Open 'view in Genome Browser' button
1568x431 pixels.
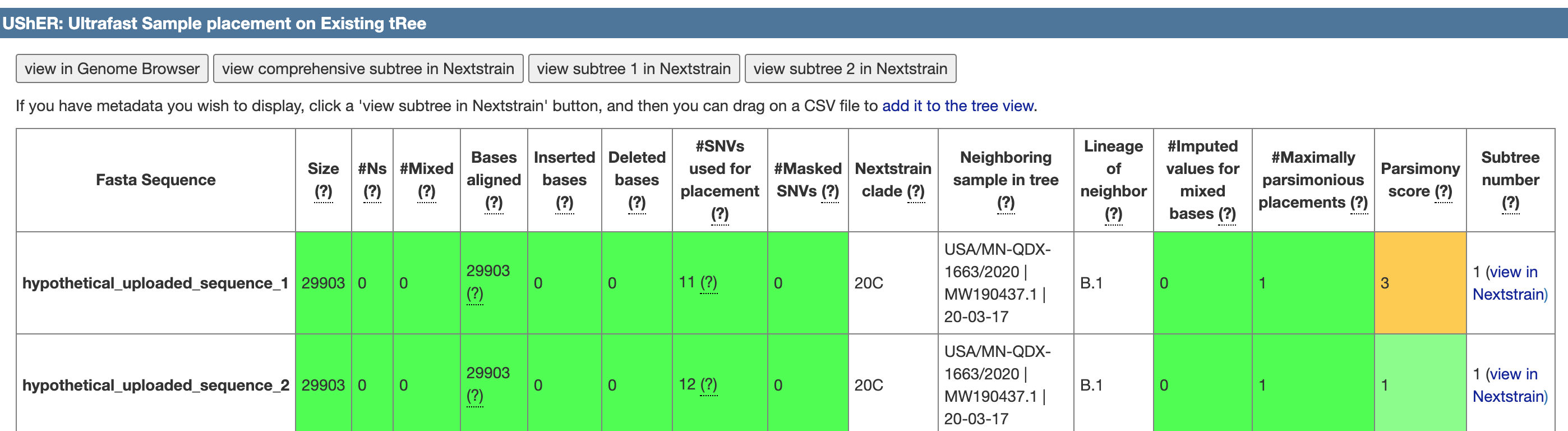pos(112,69)
